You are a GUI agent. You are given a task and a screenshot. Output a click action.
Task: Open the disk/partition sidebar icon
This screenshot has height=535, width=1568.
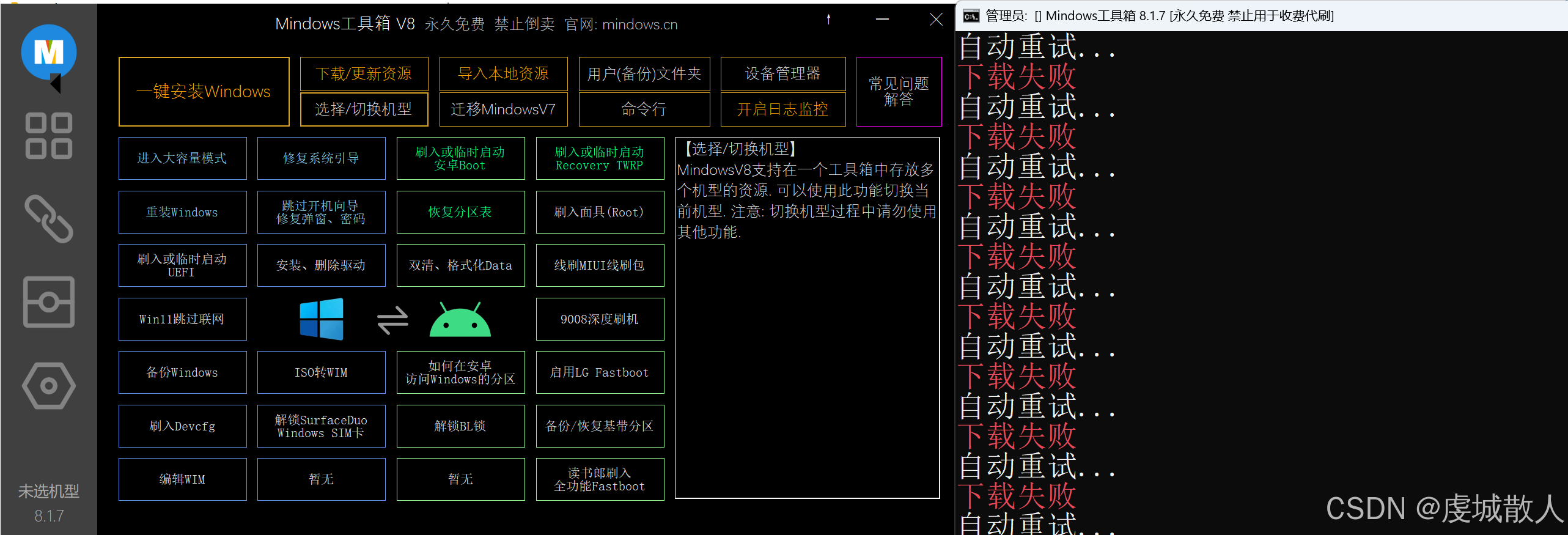pyautogui.click(x=49, y=302)
